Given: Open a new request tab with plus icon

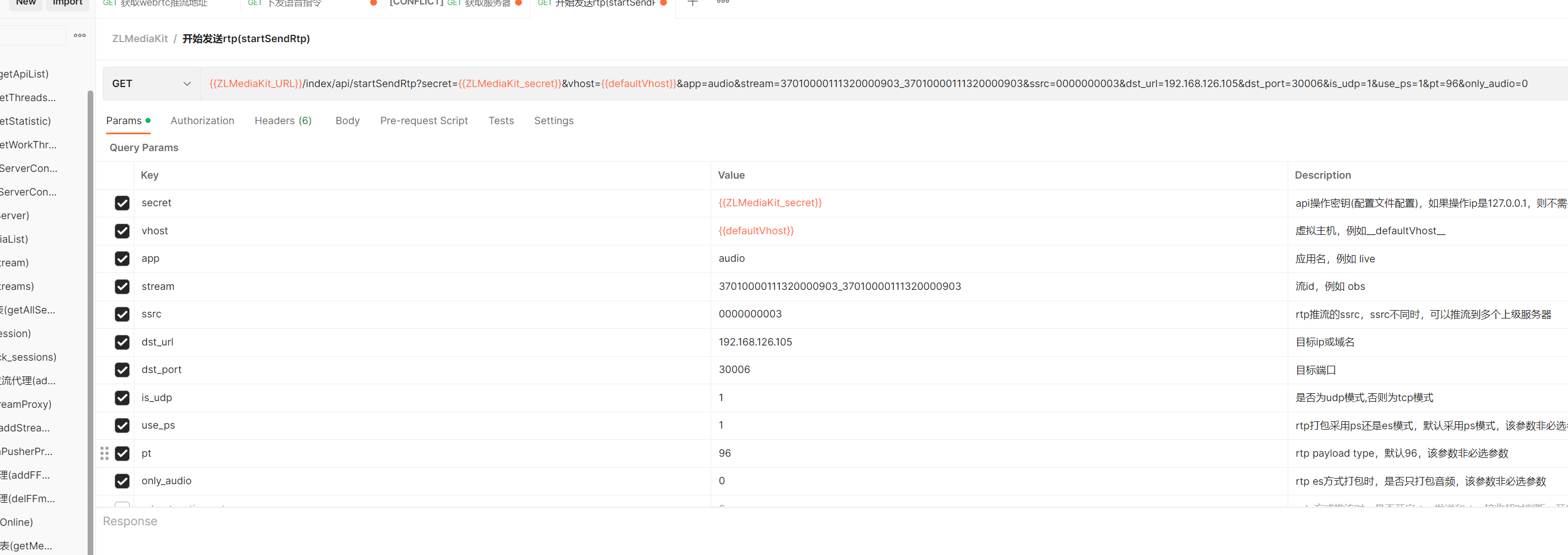Looking at the screenshot, I should (692, 3).
